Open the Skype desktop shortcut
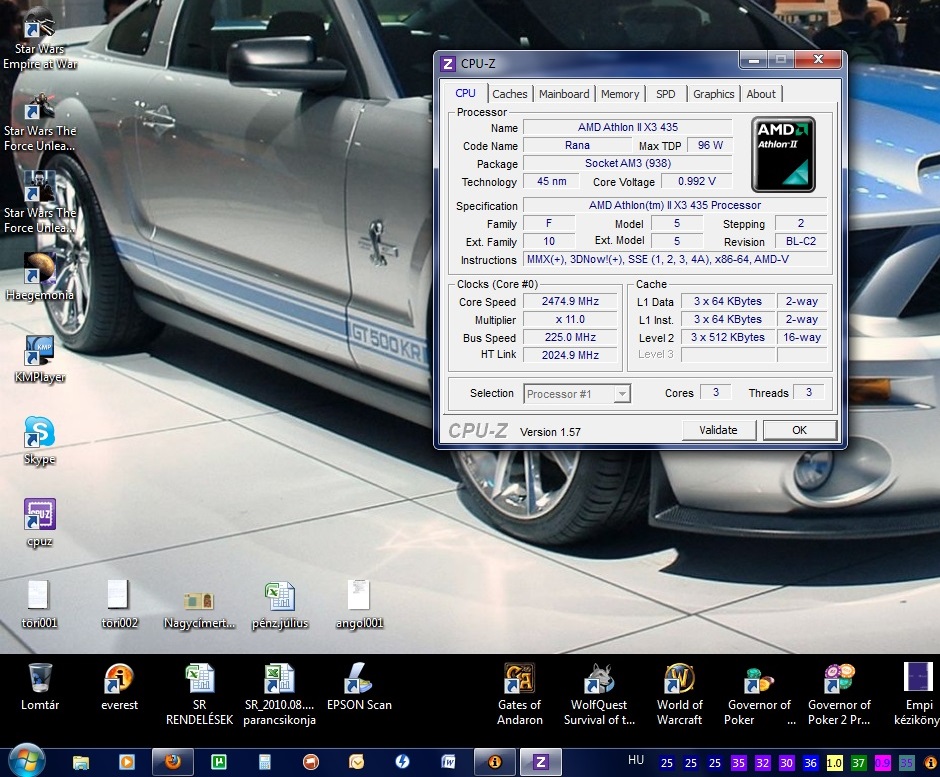 40,441
